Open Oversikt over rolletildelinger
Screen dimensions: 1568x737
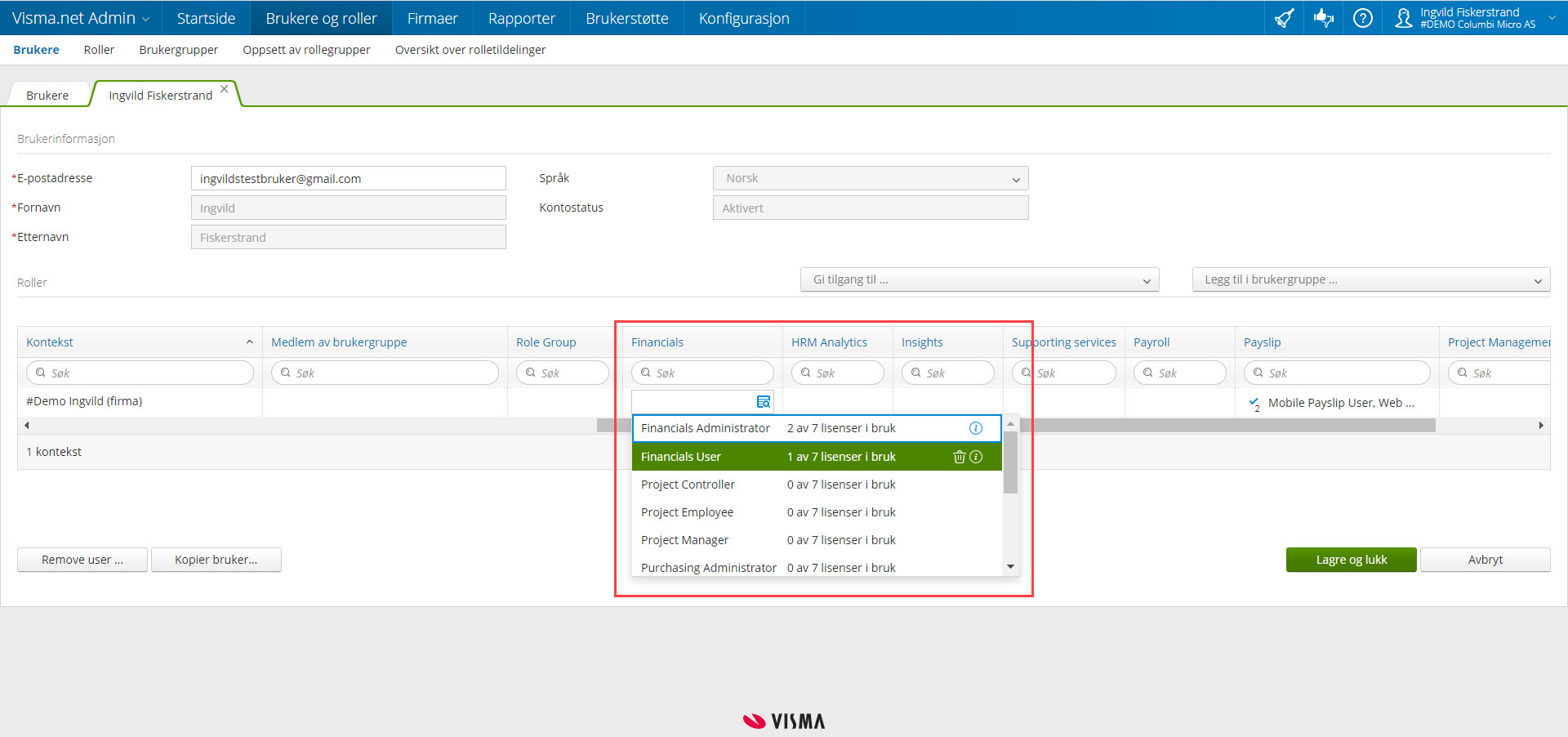pos(470,50)
